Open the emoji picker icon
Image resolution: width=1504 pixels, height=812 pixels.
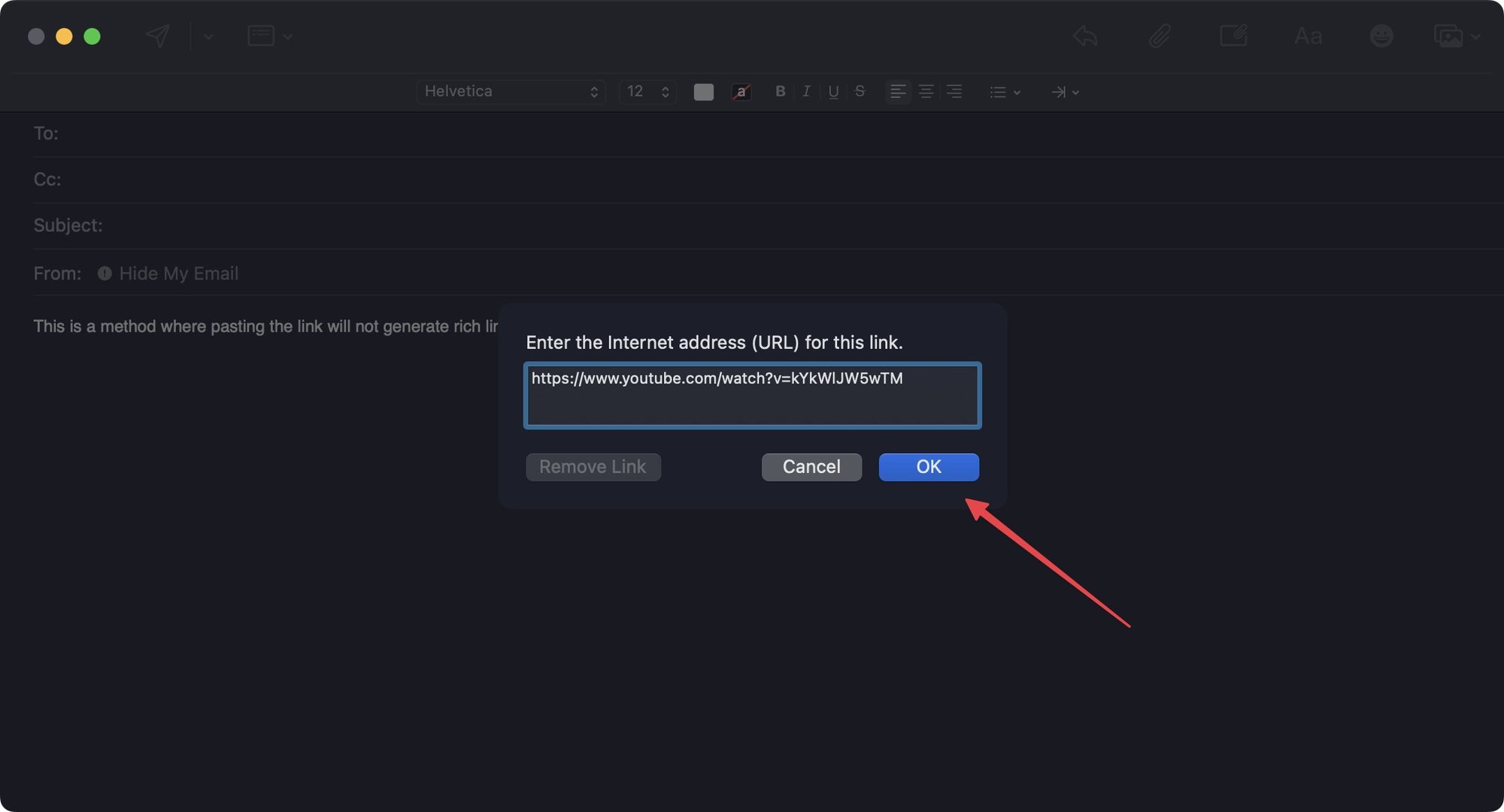1381,35
